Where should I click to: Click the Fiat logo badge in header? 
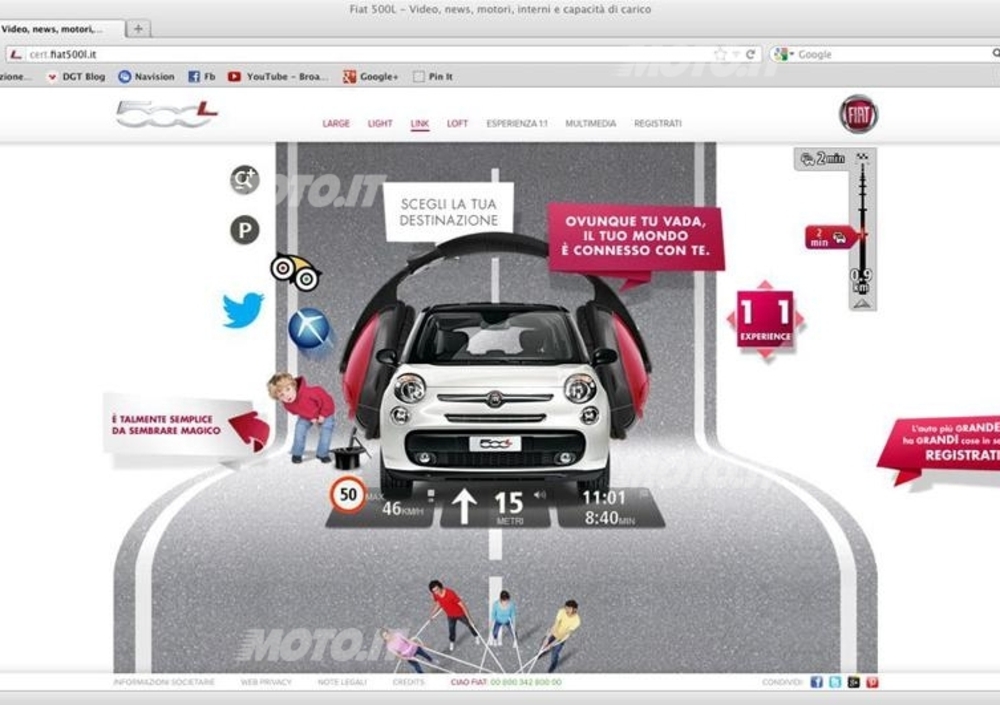coord(858,115)
